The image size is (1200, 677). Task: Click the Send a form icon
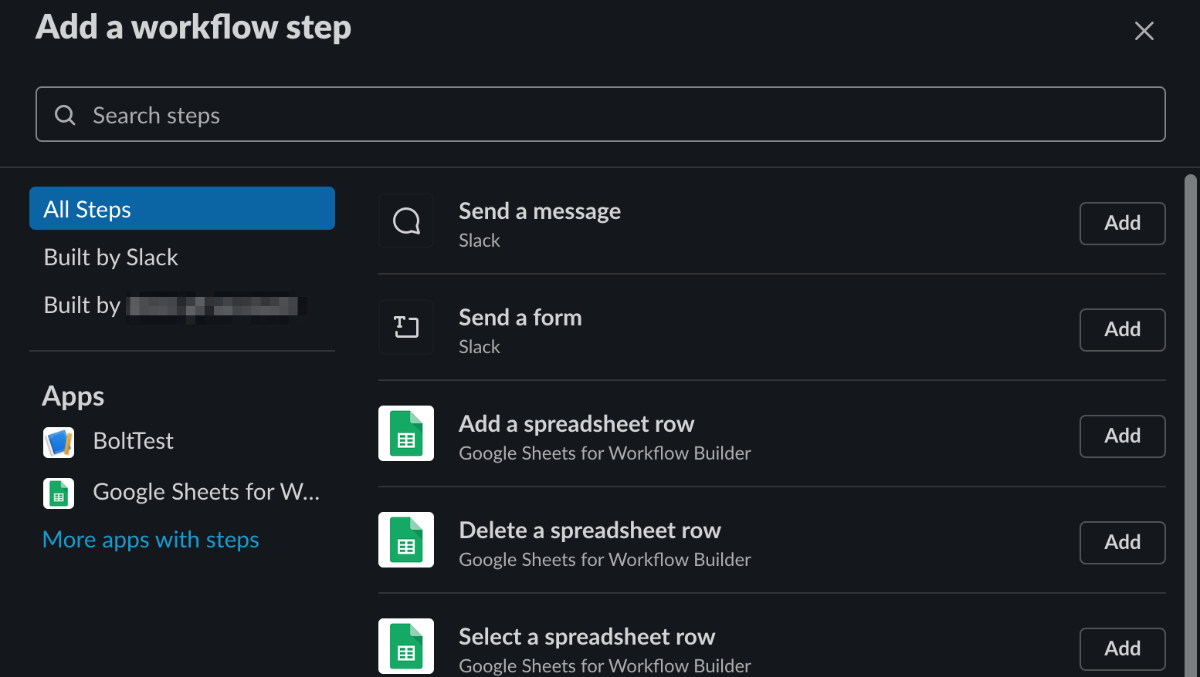coord(406,327)
